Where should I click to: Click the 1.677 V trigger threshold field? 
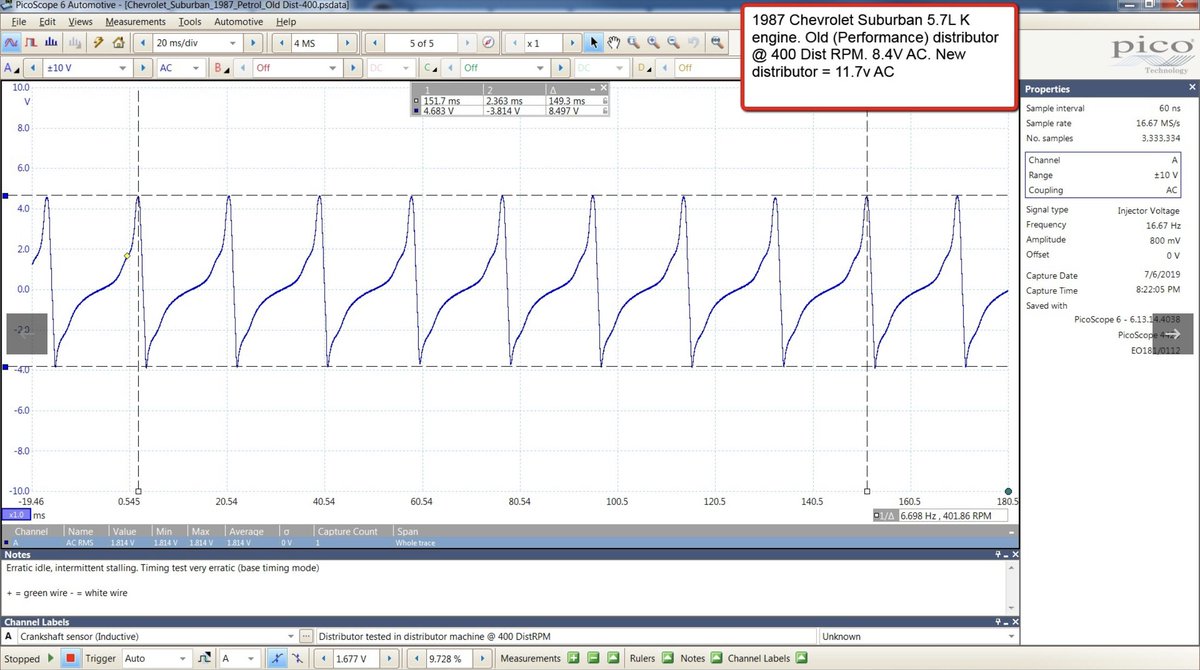point(354,659)
